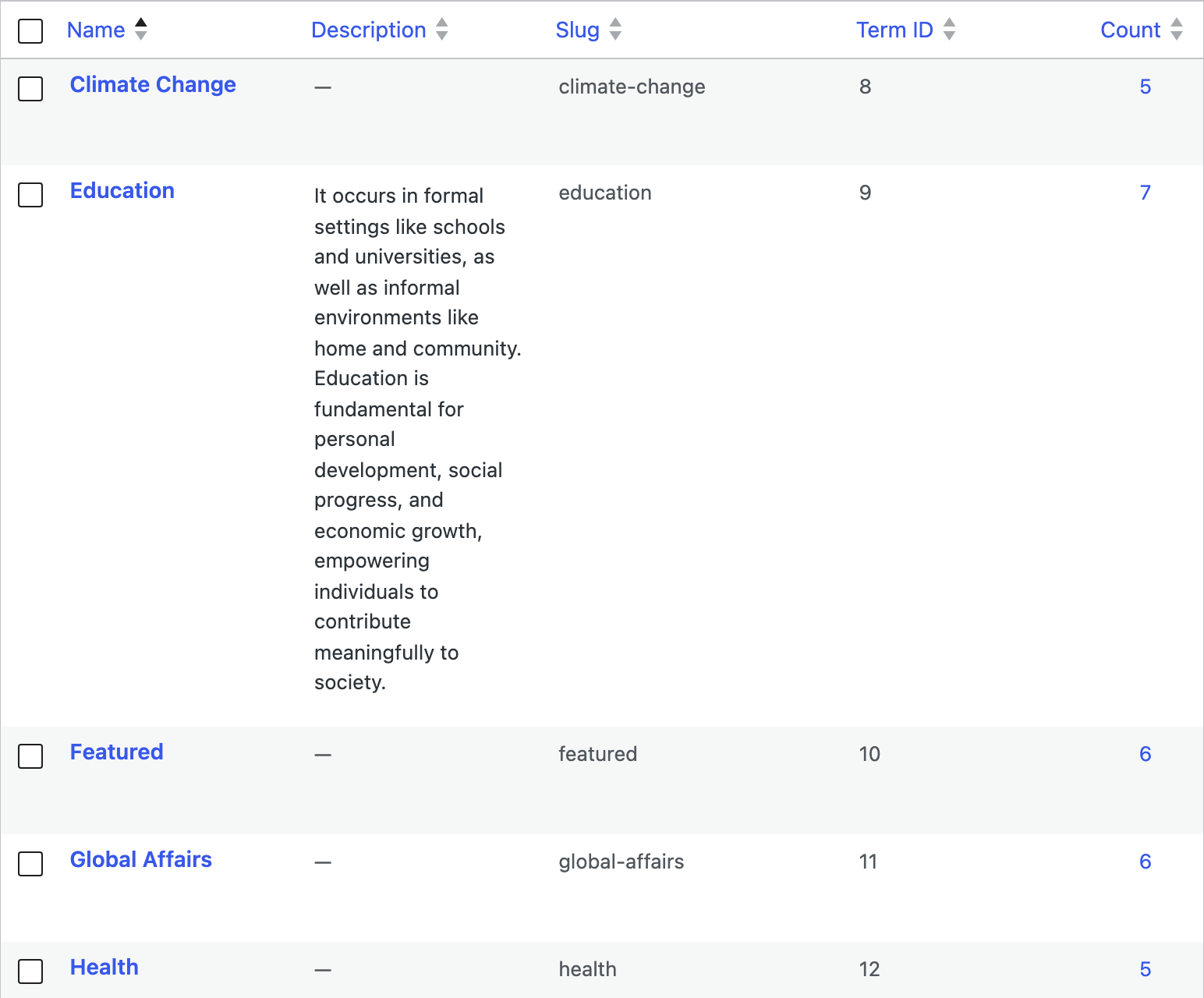Sort table by Term ID header
The height and width of the screenshot is (998, 1204).
click(894, 30)
